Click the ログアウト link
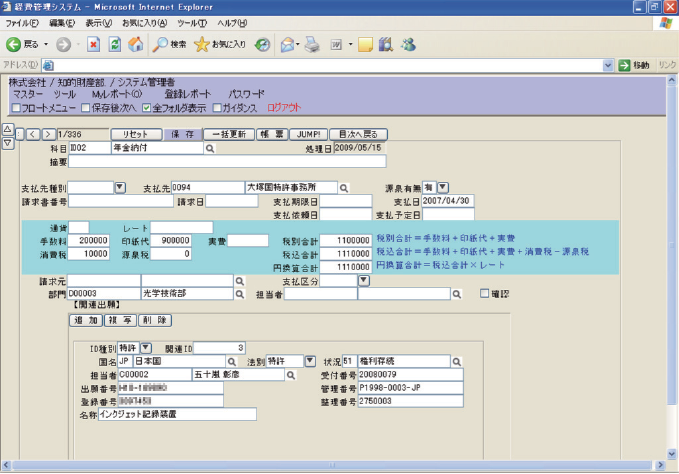 pos(284,108)
